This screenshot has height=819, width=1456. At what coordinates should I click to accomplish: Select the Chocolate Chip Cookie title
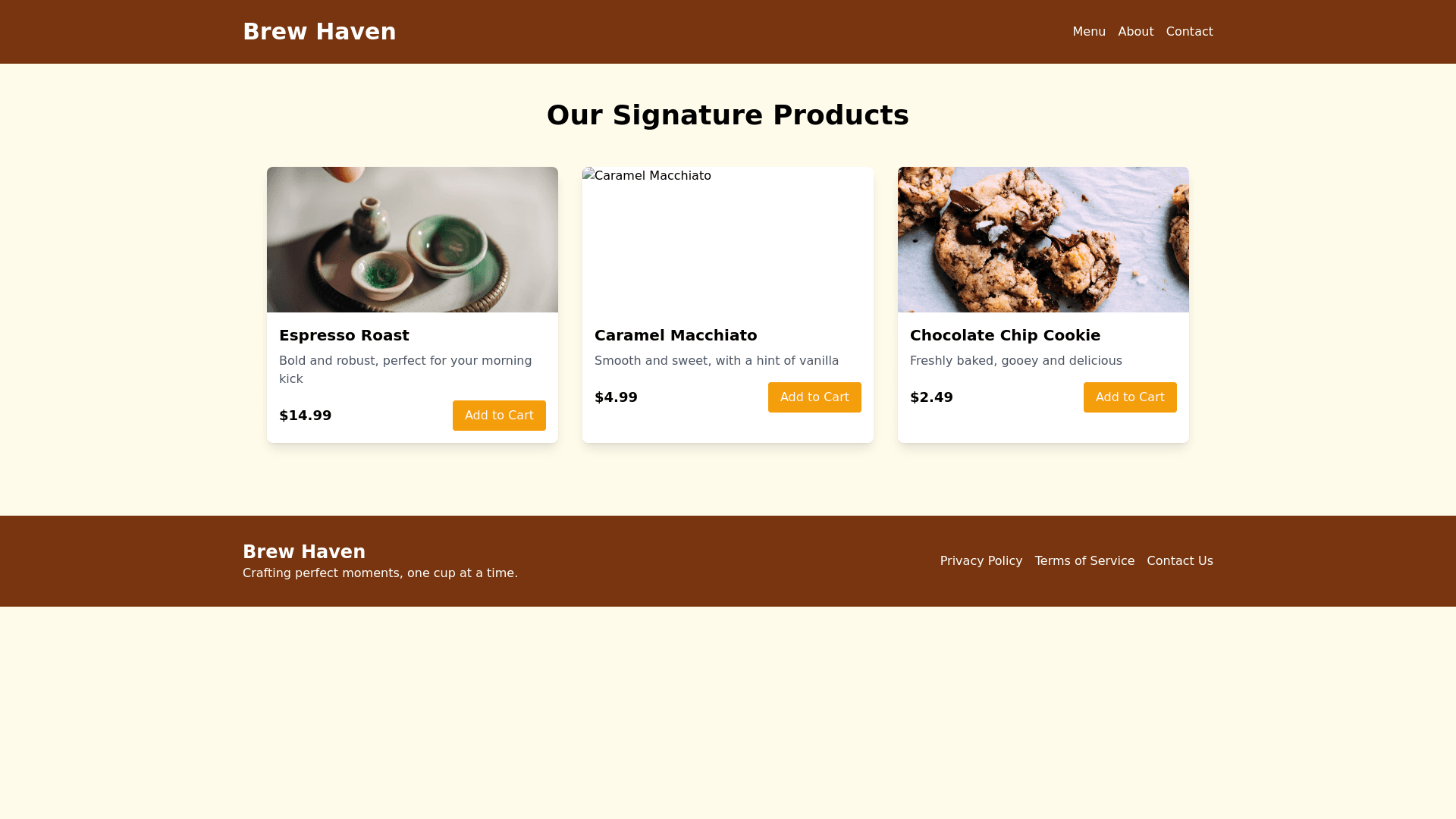coord(1005,335)
